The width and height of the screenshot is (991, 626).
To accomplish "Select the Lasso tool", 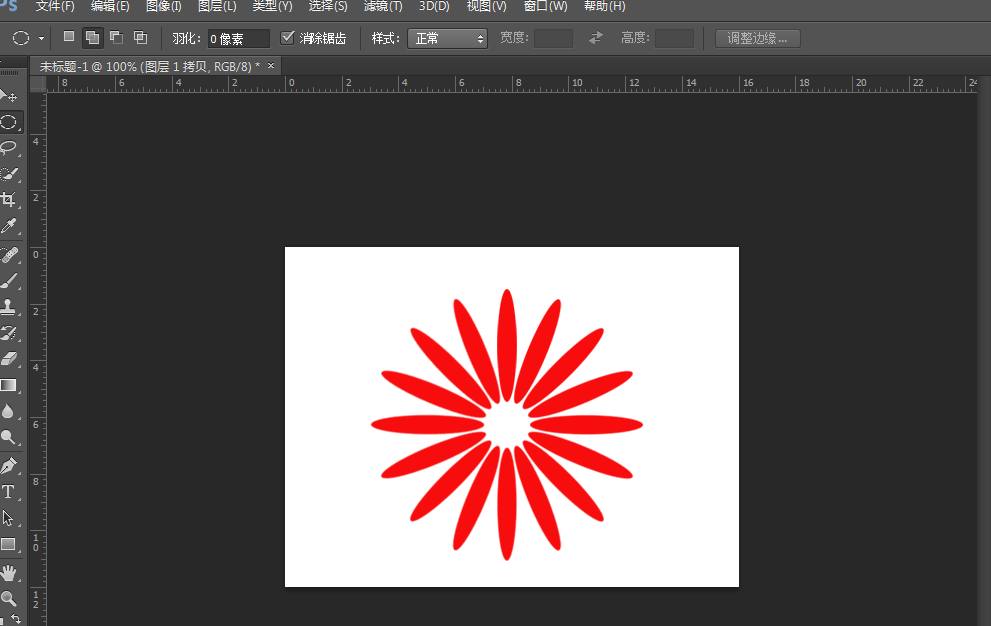I will coord(12,149).
